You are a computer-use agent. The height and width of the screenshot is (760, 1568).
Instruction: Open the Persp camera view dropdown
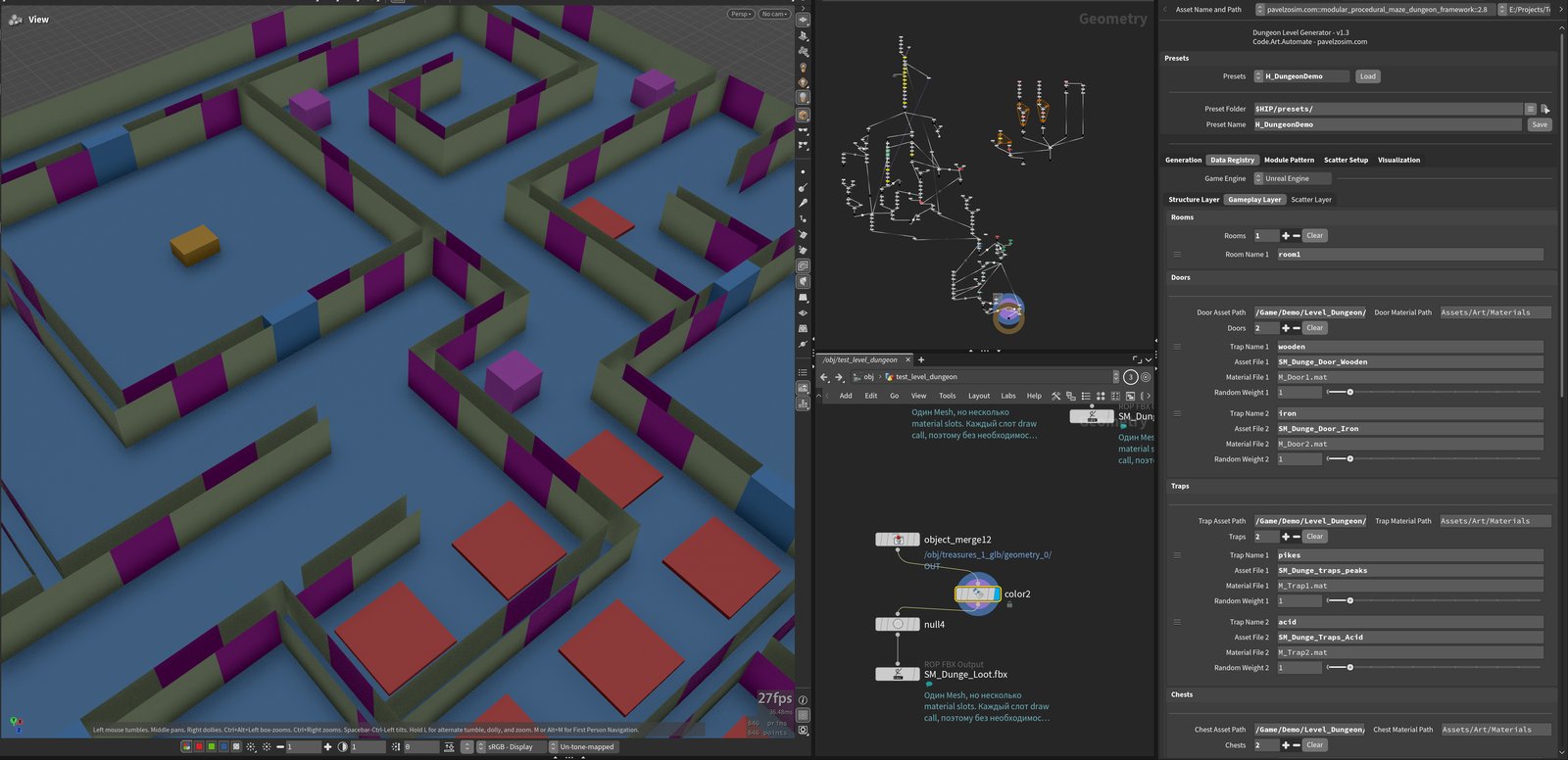tap(740, 14)
